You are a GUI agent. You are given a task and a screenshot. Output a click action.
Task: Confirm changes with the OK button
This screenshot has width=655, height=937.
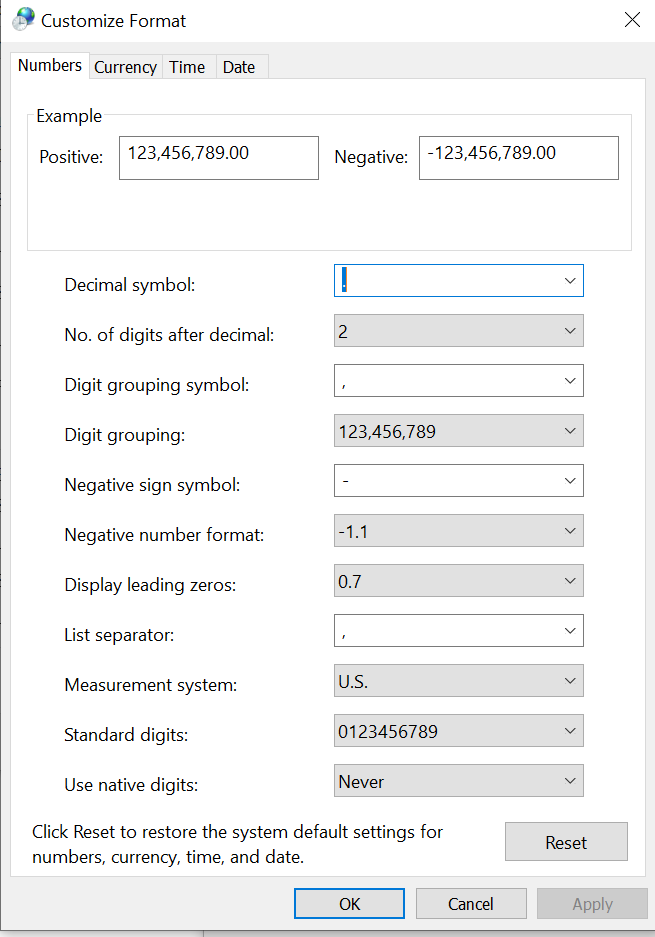(x=349, y=903)
